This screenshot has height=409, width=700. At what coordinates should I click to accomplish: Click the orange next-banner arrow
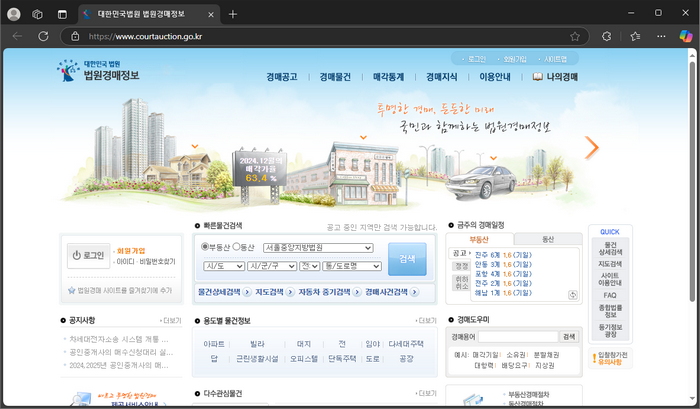coord(591,148)
